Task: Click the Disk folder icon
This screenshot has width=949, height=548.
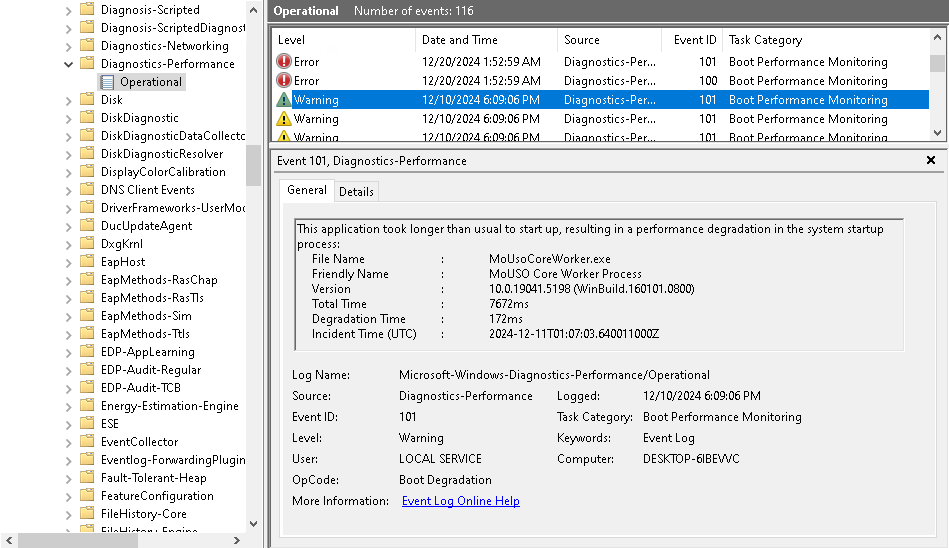Action: (x=87, y=99)
